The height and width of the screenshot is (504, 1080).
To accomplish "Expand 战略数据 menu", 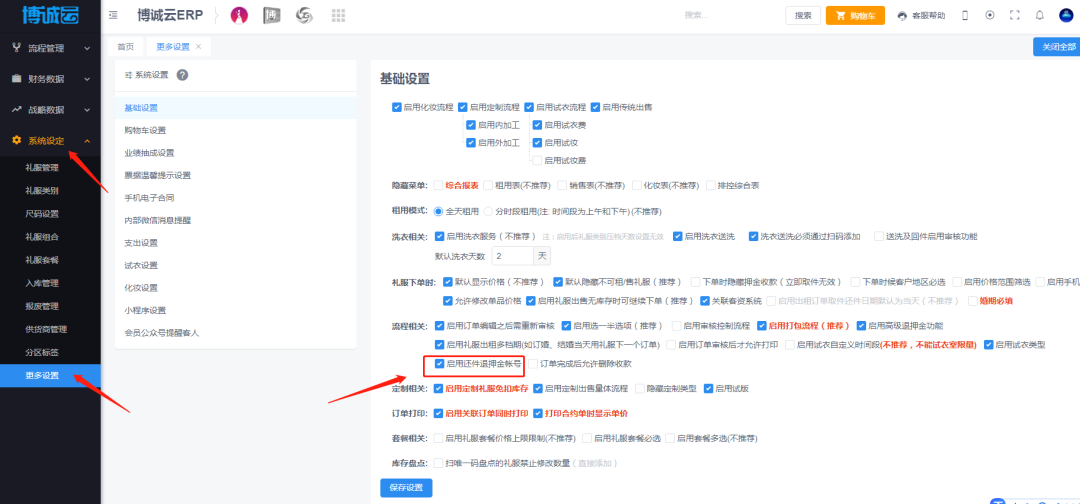I will tap(50, 110).
